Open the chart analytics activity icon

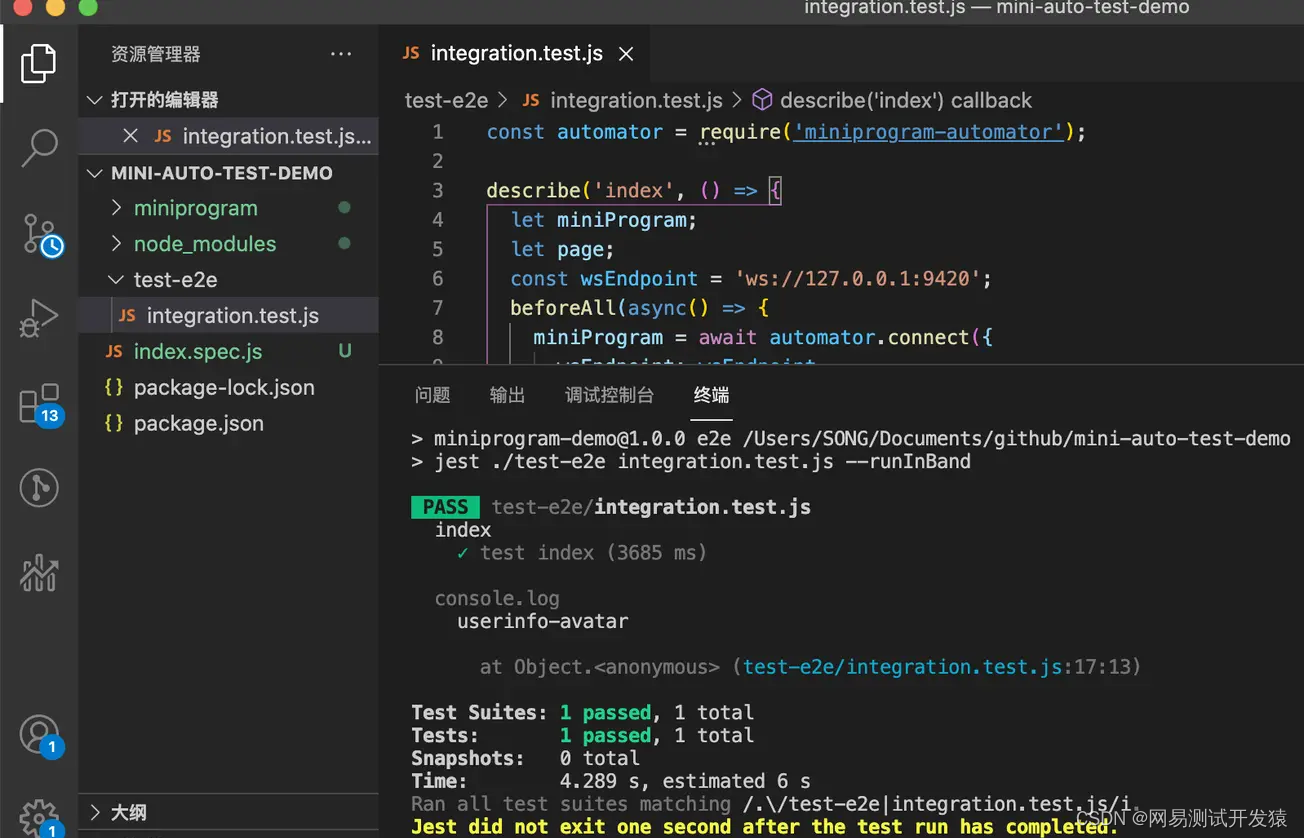pyautogui.click(x=39, y=572)
